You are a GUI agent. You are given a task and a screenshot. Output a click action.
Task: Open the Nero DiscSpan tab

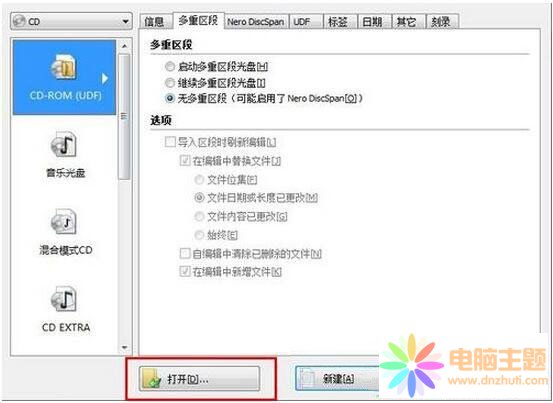[x=256, y=22]
